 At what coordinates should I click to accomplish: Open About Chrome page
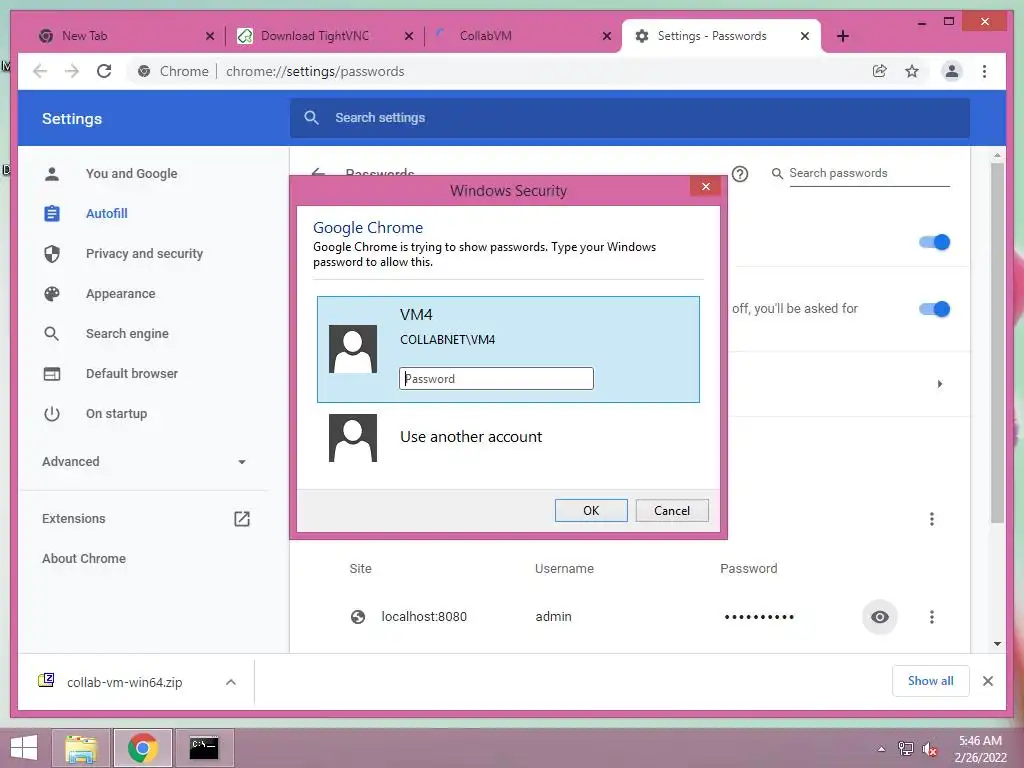pyautogui.click(x=84, y=558)
